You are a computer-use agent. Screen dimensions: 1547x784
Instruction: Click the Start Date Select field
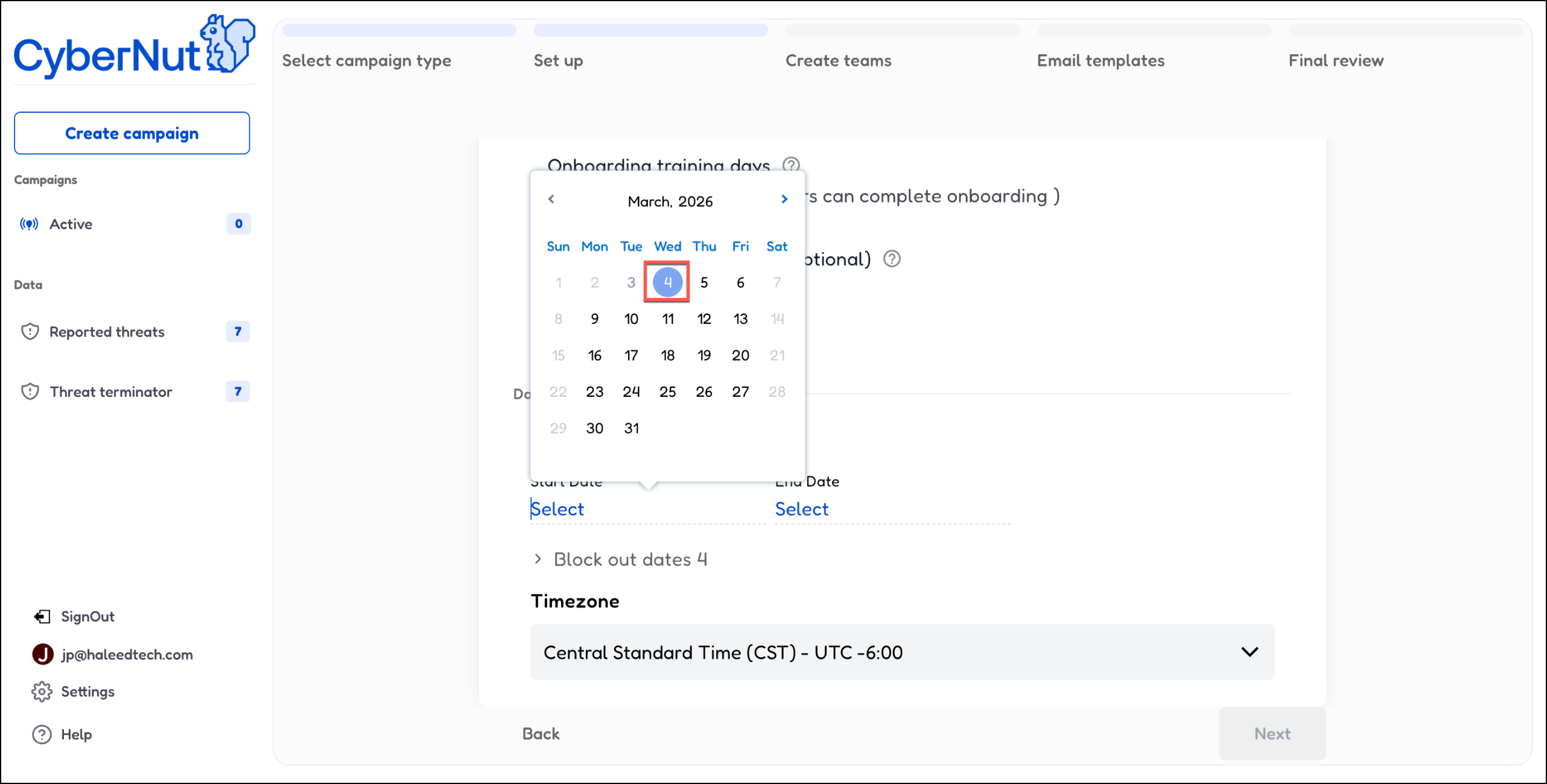coord(557,509)
